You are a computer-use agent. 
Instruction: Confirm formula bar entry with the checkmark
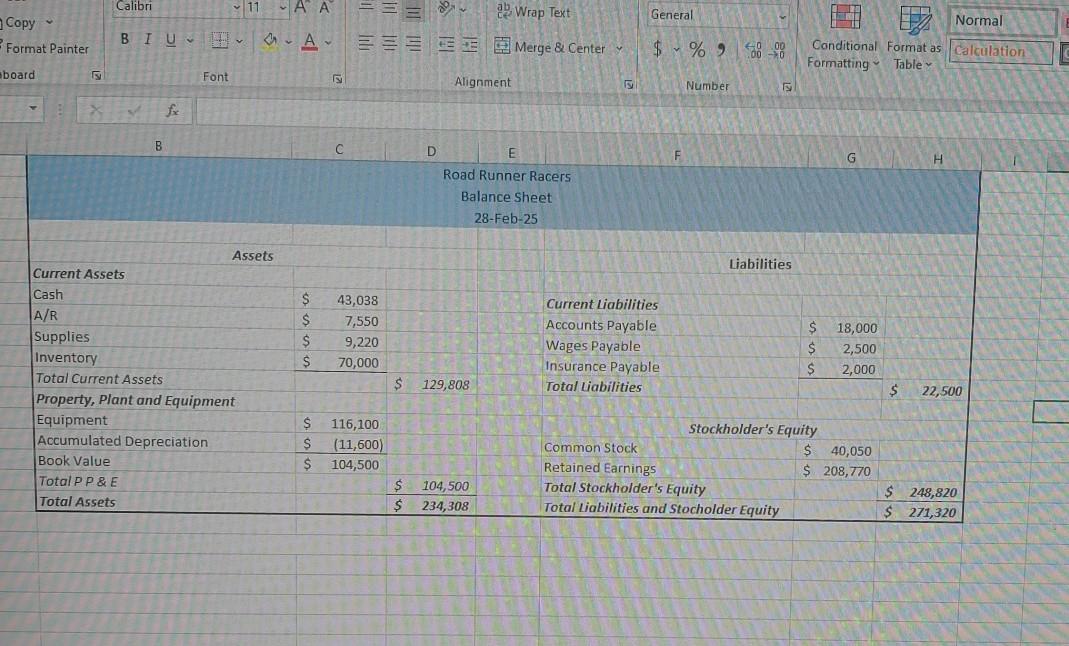(134, 109)
